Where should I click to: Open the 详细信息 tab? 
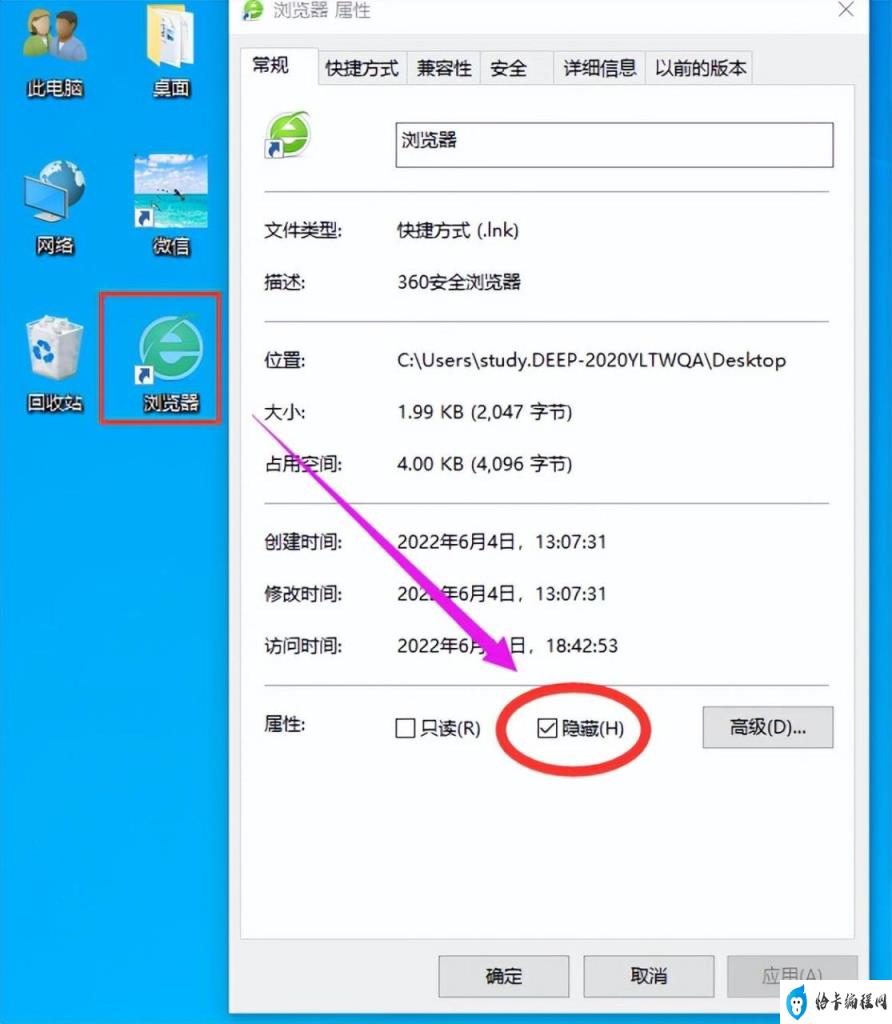pyautogui.click(x=599, y=68)
